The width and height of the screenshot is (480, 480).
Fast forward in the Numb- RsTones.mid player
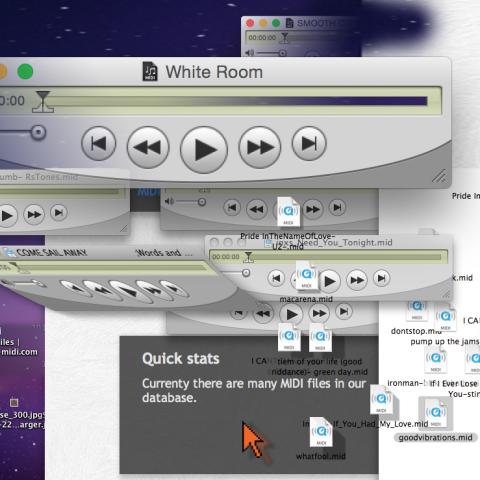pyautogui.click(x=34, y=214)
